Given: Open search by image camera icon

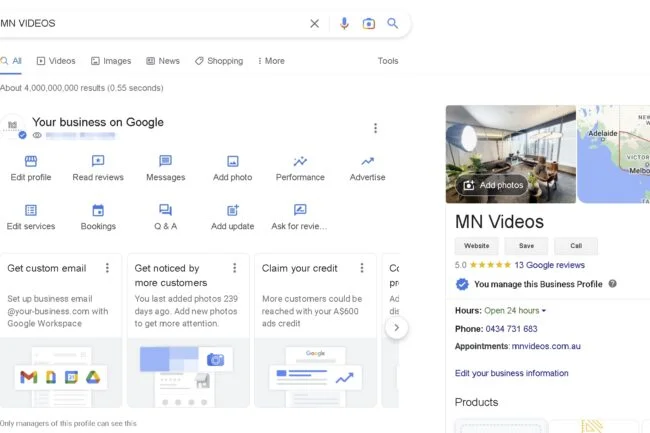Looking at the screenshot, I should (x=369, y=24).
